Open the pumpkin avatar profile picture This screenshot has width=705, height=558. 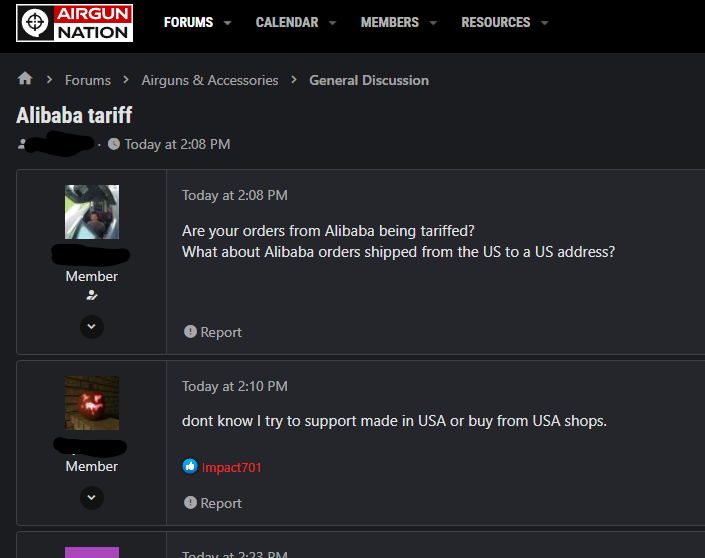(92, 403)
